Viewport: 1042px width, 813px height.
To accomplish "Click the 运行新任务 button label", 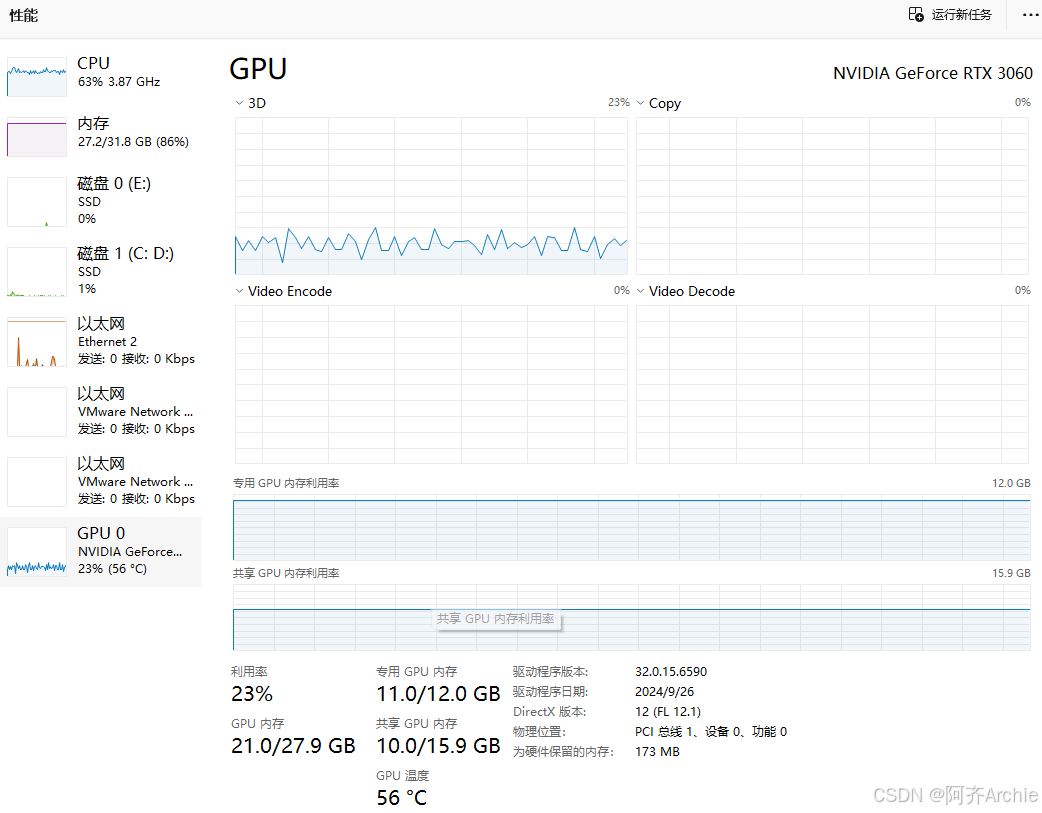I will [x=961, y=15].
